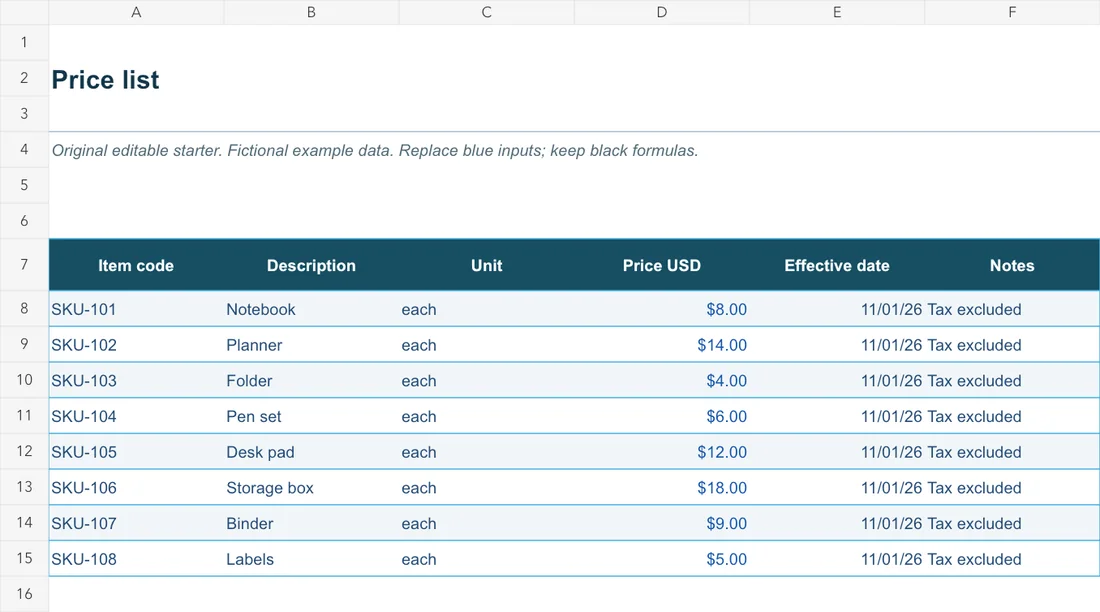
Task: Select the "Planner" description cell
Action: point(311,345)
